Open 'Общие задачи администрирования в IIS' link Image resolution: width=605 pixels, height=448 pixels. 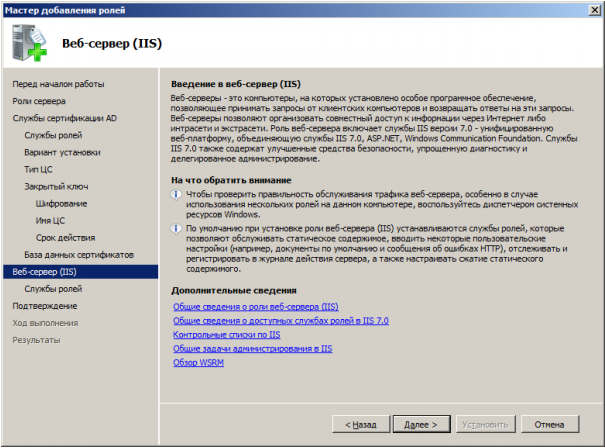[252, 349]
